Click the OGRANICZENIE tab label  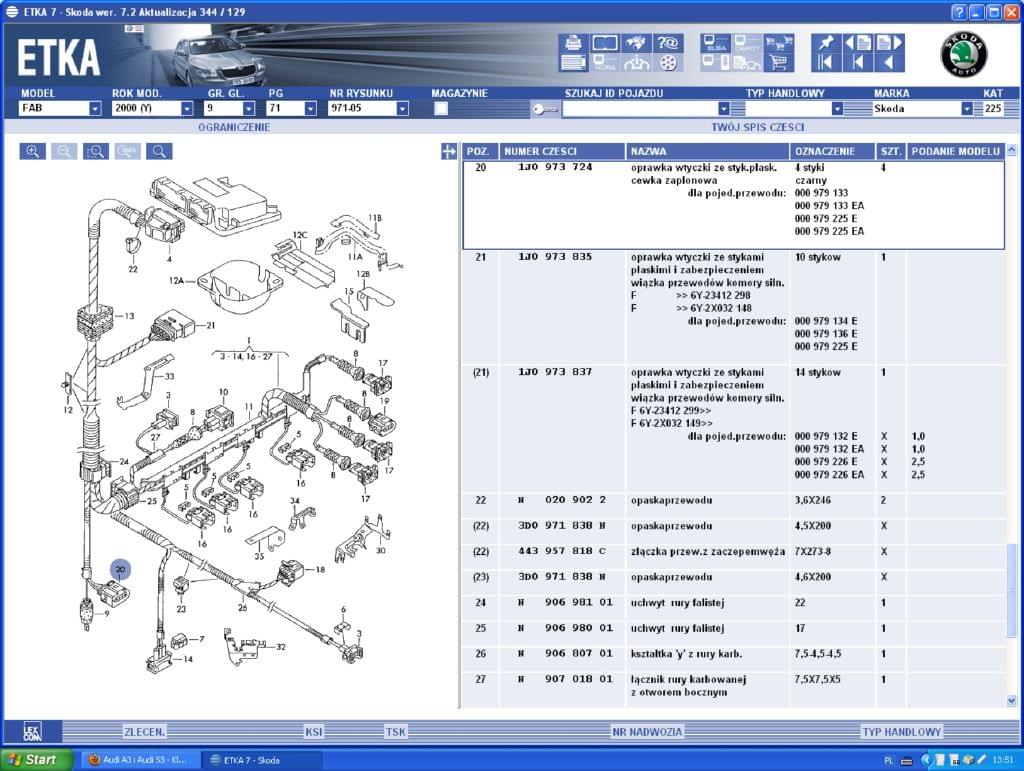point(234,127)
